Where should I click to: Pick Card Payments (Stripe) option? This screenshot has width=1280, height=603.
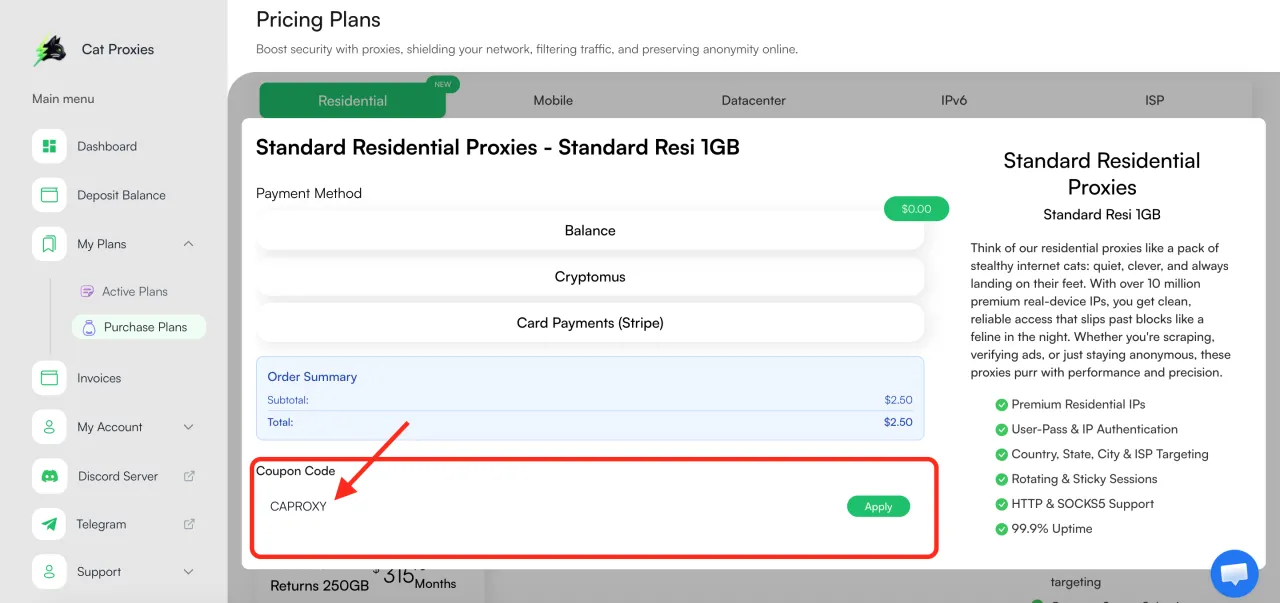pyautogui.click(x=590, y=323)
